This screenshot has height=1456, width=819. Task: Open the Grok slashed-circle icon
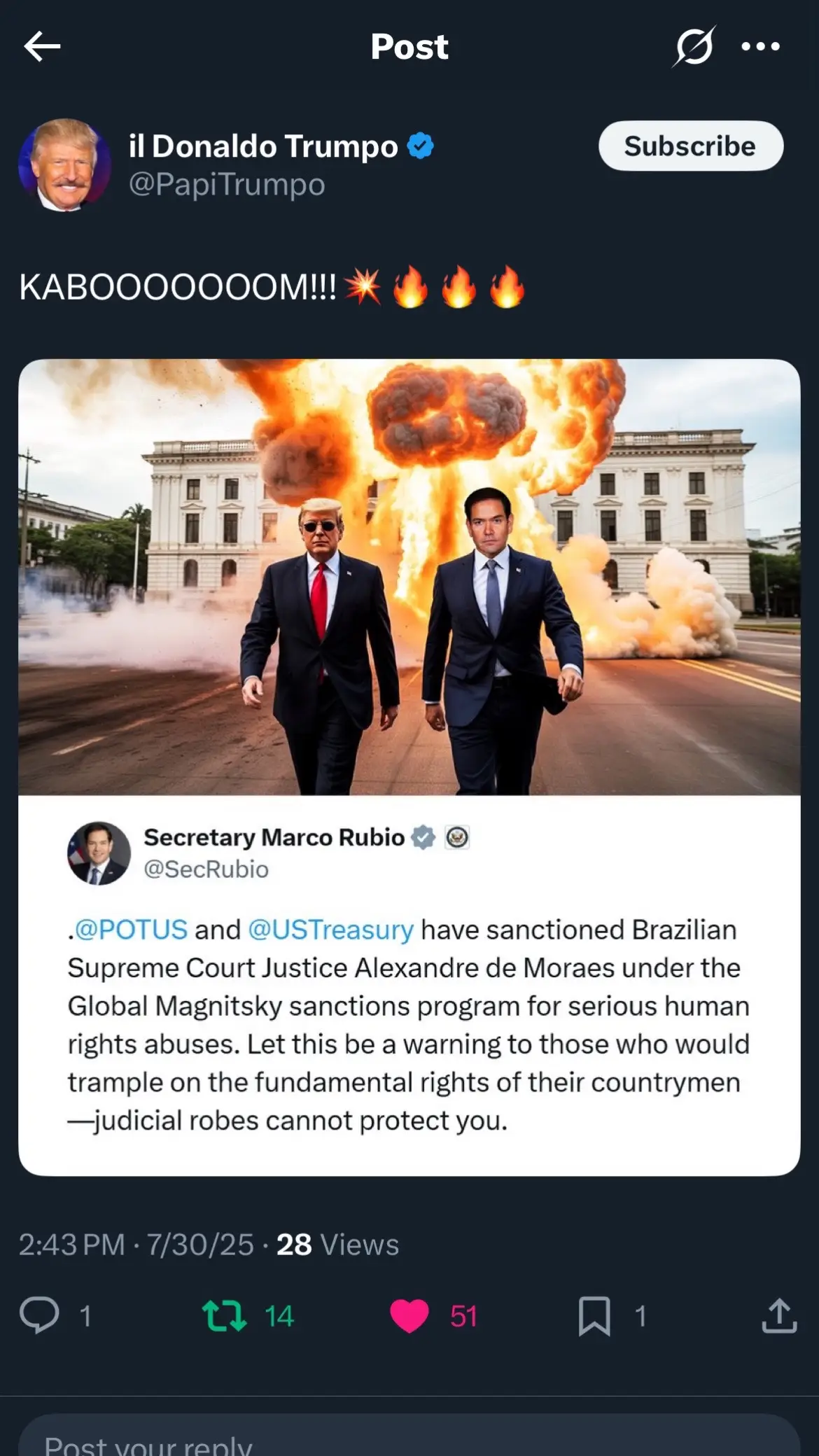pyautogui.click(x=694, y=46)
